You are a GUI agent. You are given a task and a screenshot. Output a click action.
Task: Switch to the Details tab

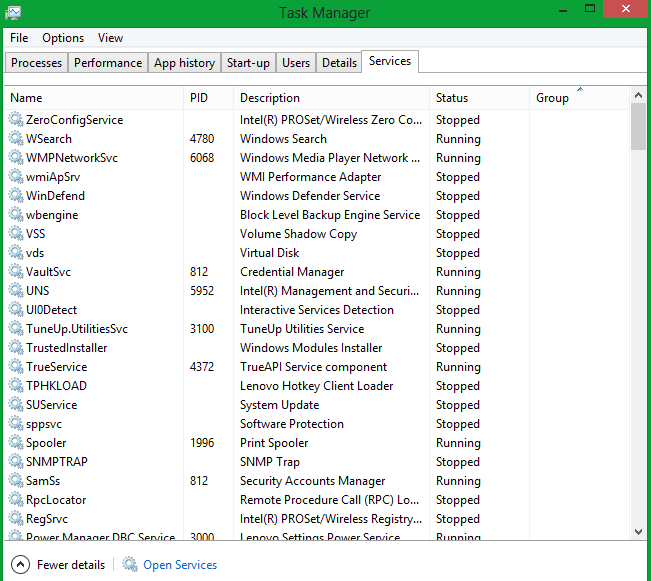coord(339,63)
